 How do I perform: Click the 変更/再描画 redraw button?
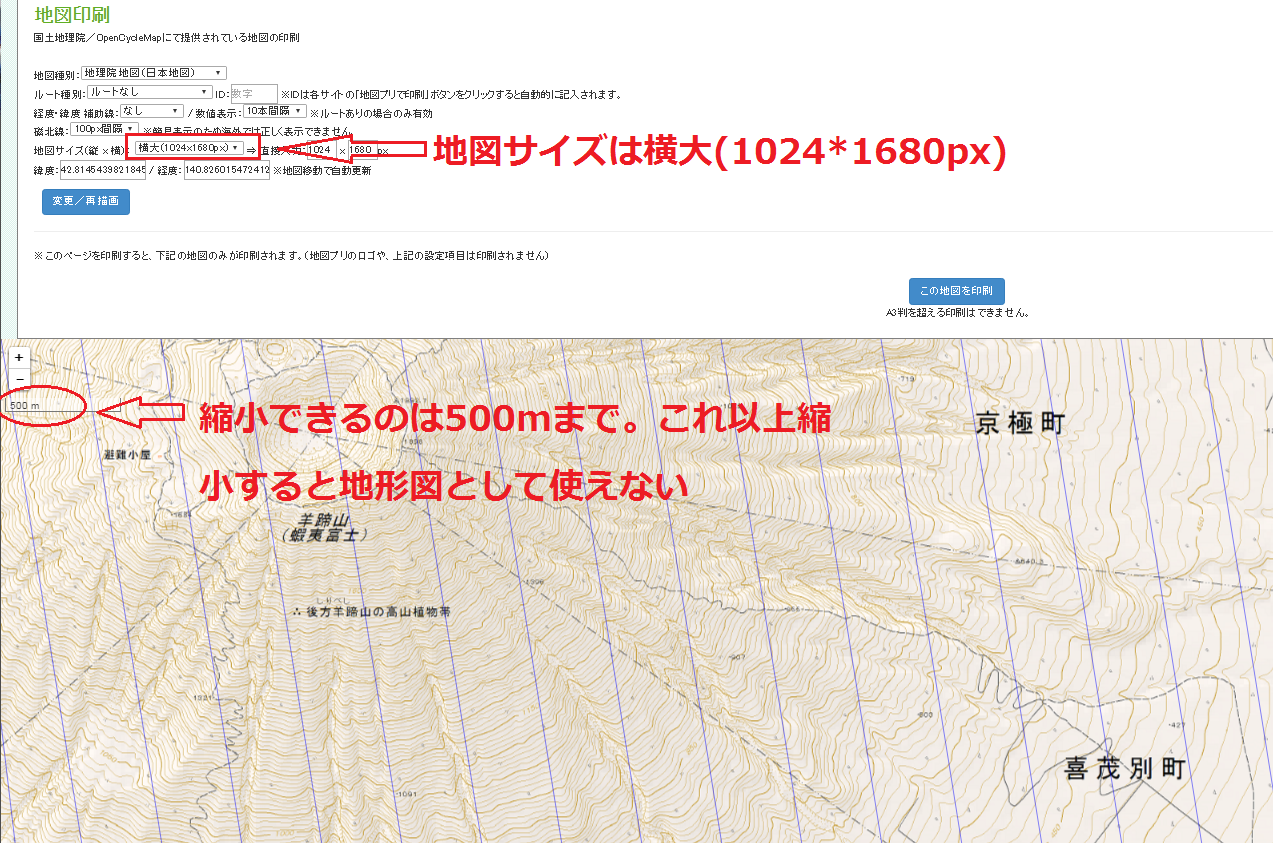click(85, 202)
